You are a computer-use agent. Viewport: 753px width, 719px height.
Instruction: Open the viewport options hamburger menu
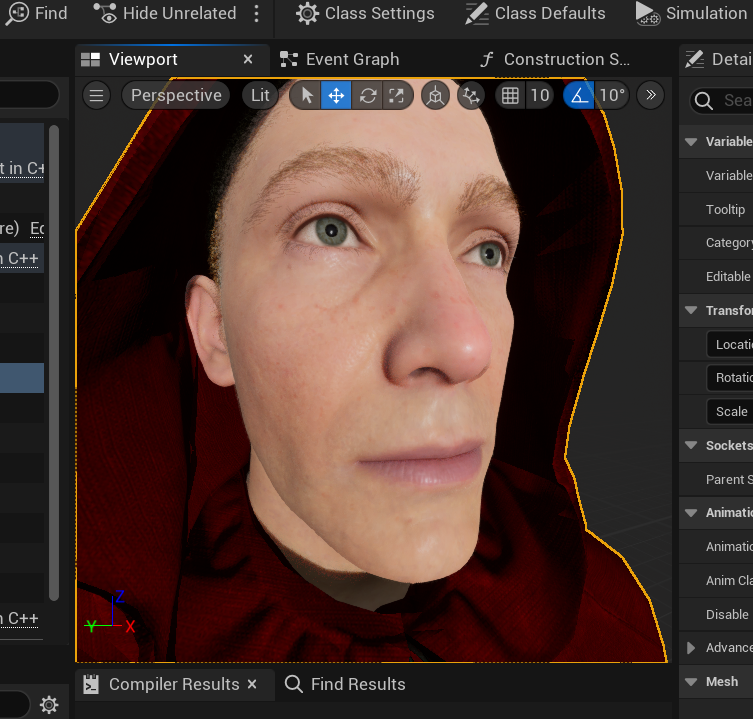pos(96,96)
